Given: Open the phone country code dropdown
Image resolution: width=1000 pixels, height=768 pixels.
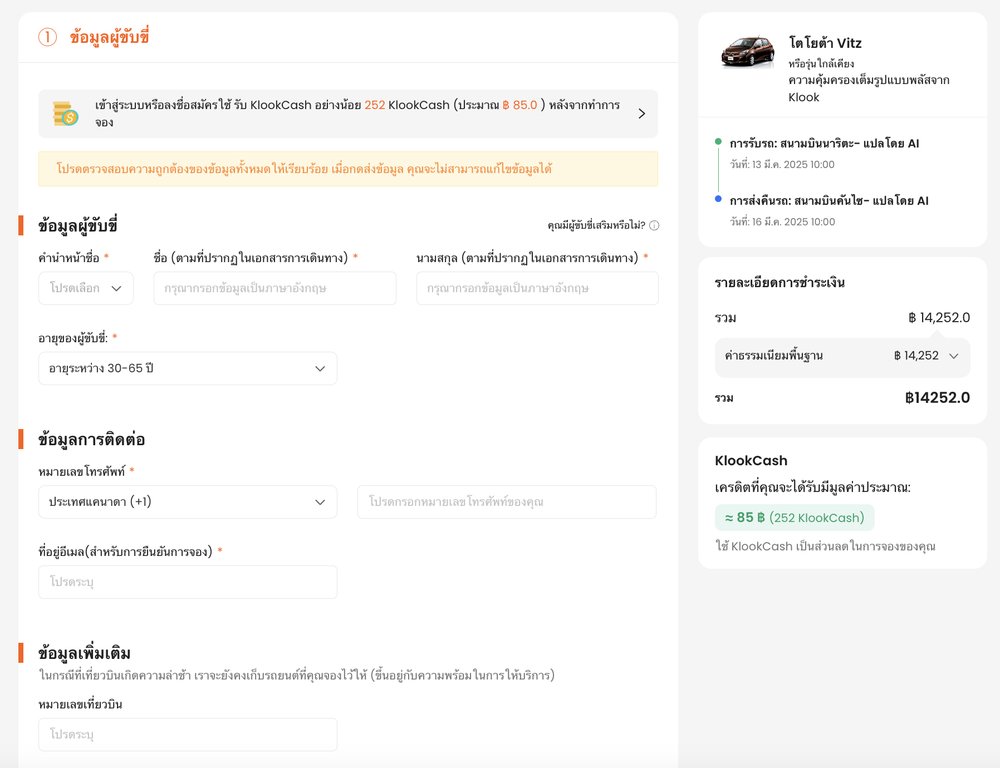Looking at the screenshot, I should coord(187,502).
